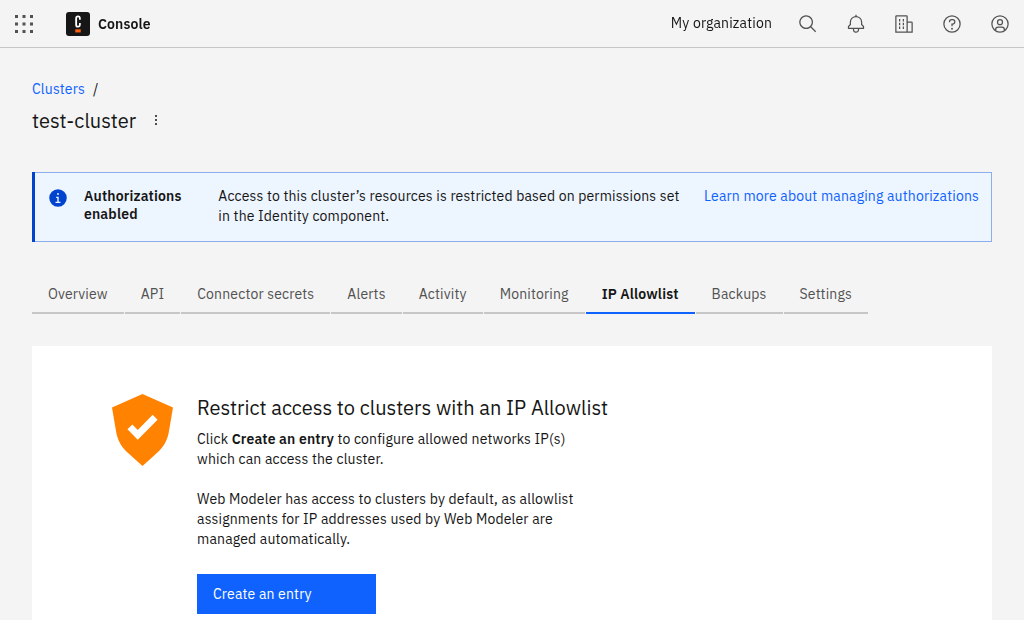Image resolution: width=1024 pixels, height=620 pixels.
Task: Click the Camunda Console logo
Action: tap(78, 24)
